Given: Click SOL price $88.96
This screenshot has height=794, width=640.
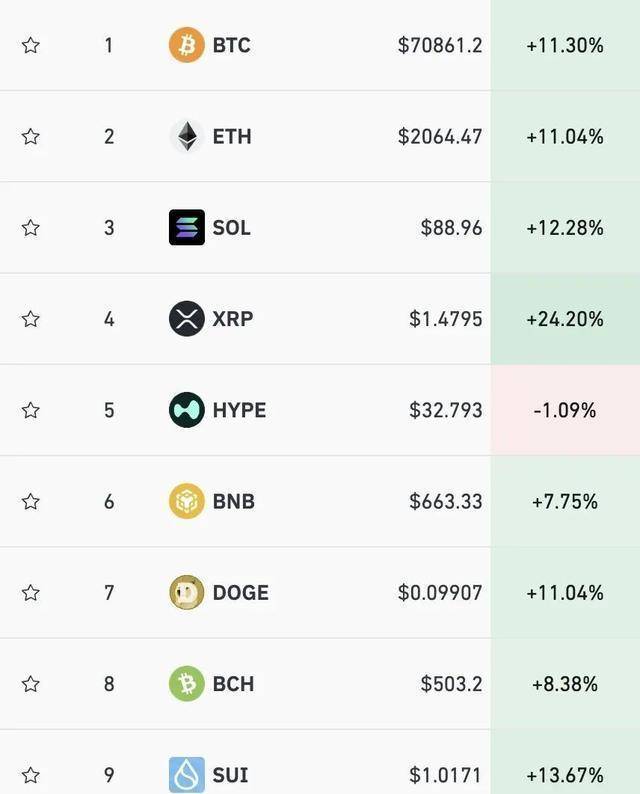Looking at the screenshot, I should [451, 228].
